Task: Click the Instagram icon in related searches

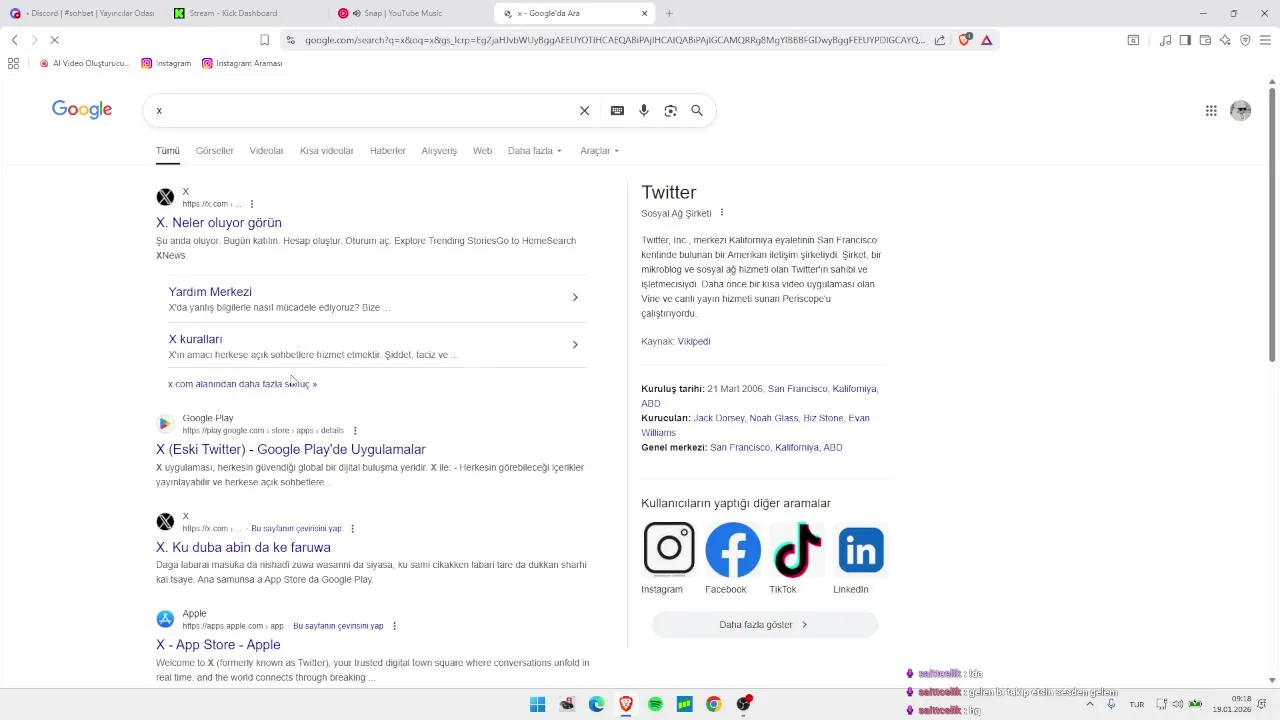Action: point(669,548)
